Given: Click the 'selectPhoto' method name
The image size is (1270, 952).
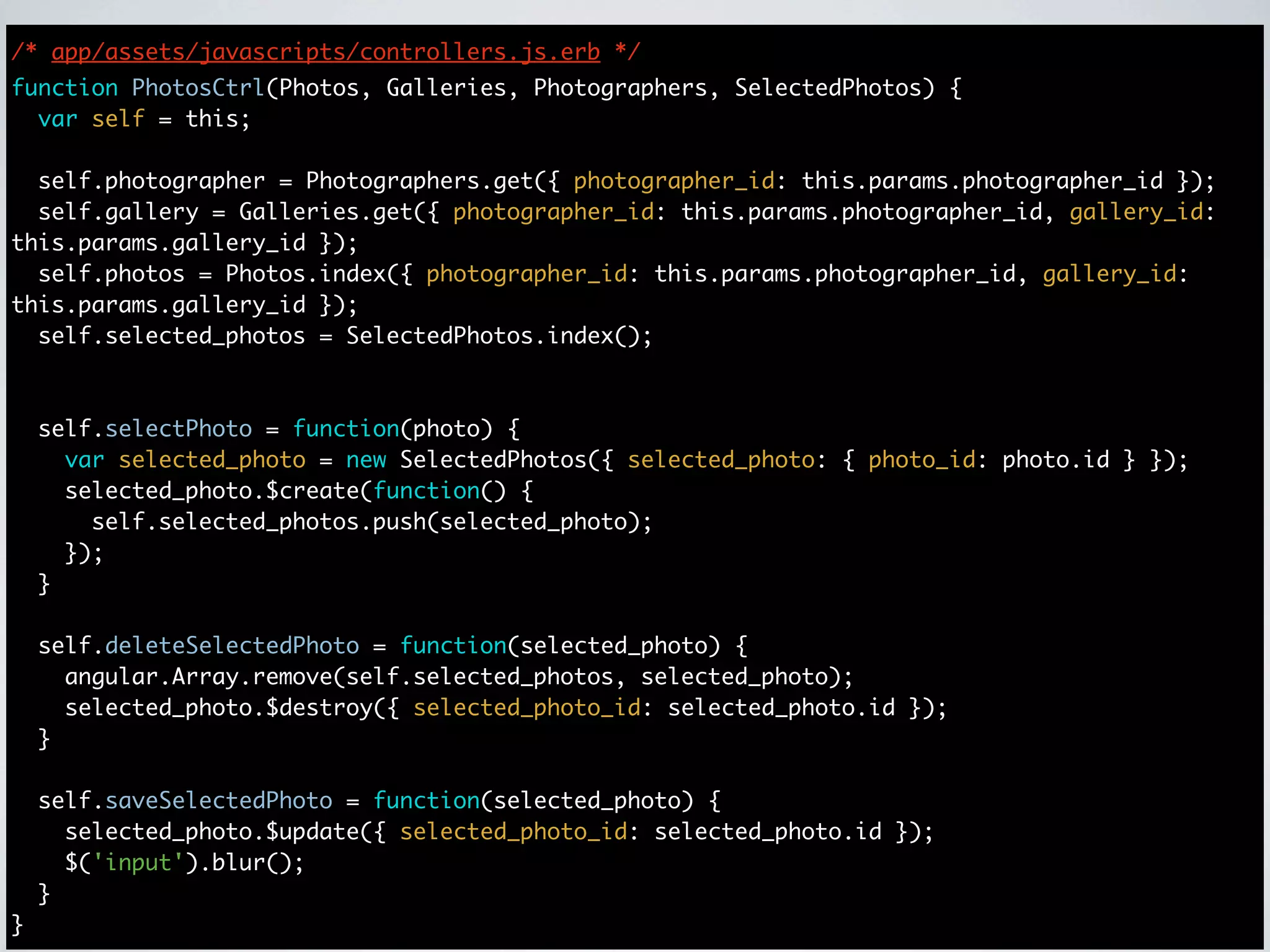Looking at the screenshot, I should tap(179, 429).
